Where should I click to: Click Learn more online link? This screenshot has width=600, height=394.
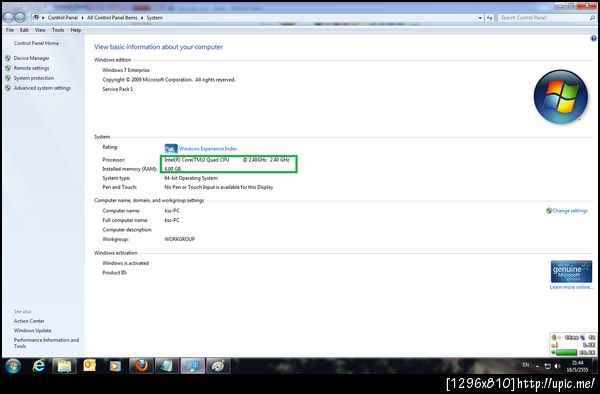[x=571, y=287]
